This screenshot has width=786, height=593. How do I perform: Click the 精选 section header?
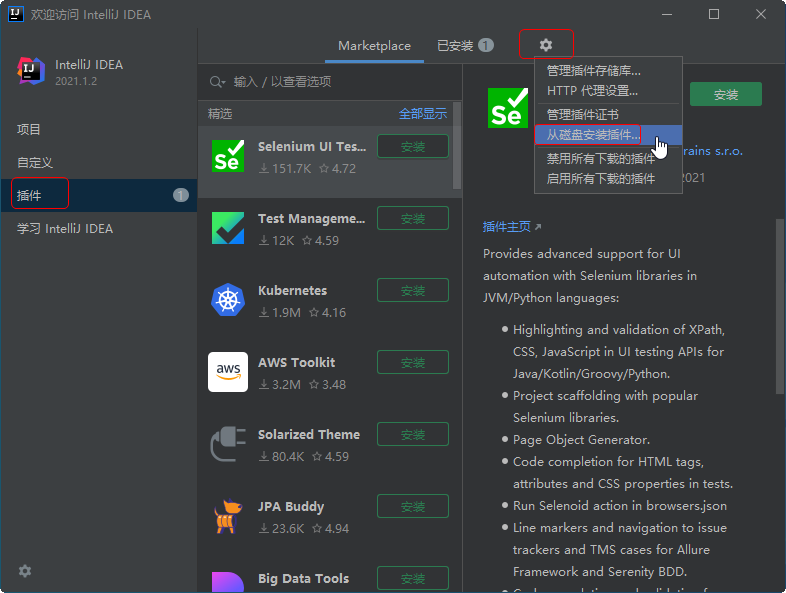tap(220, 114)
